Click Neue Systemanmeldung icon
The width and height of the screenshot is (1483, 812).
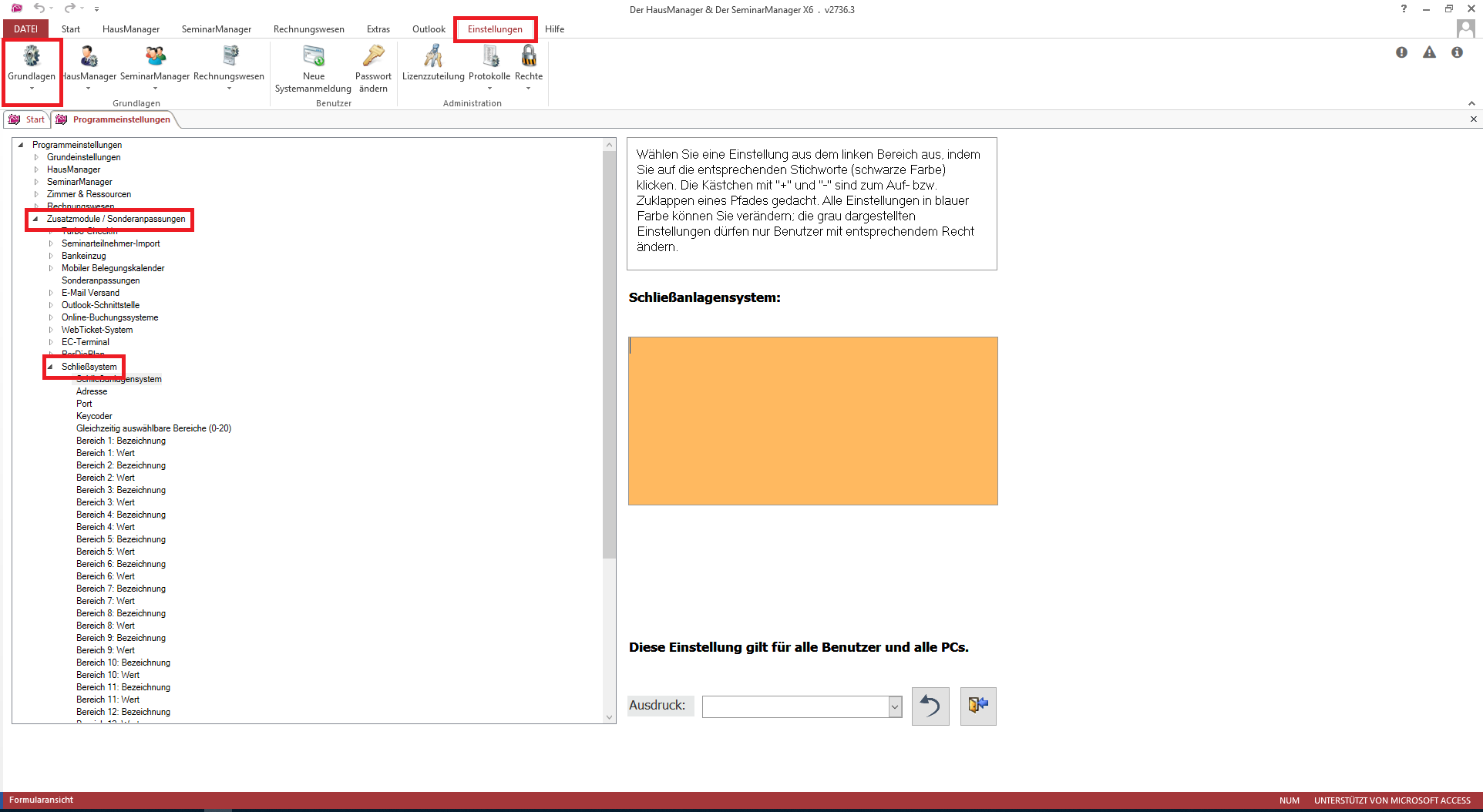pyautogui.click(x=314, y=57)
